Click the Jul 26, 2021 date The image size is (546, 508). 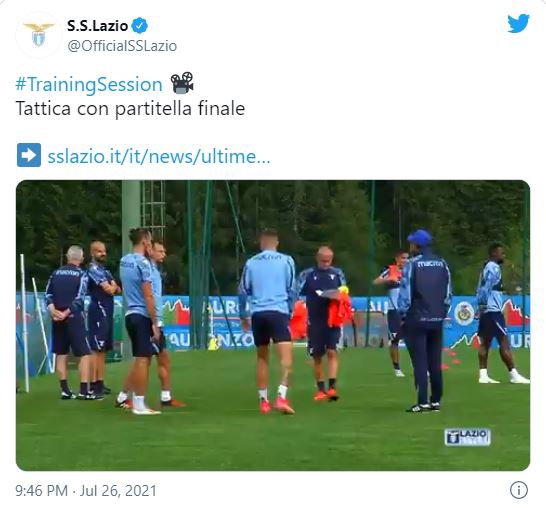[118, 491]
